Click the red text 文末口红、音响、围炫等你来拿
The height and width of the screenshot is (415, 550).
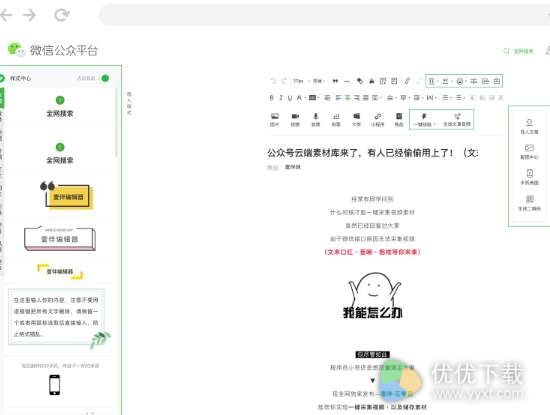373,252
